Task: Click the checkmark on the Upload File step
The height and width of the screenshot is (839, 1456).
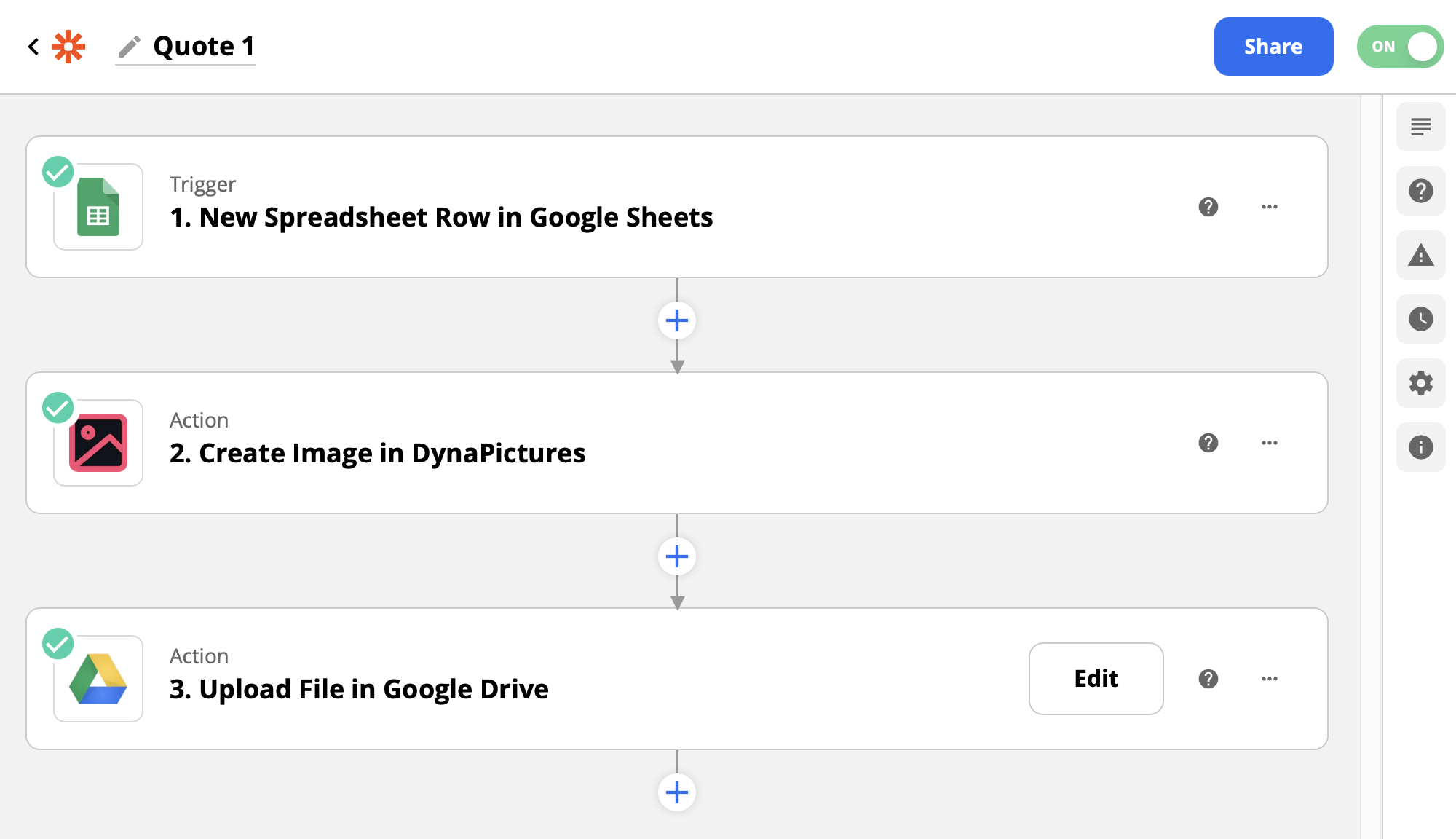Action: tap(58, 644)
